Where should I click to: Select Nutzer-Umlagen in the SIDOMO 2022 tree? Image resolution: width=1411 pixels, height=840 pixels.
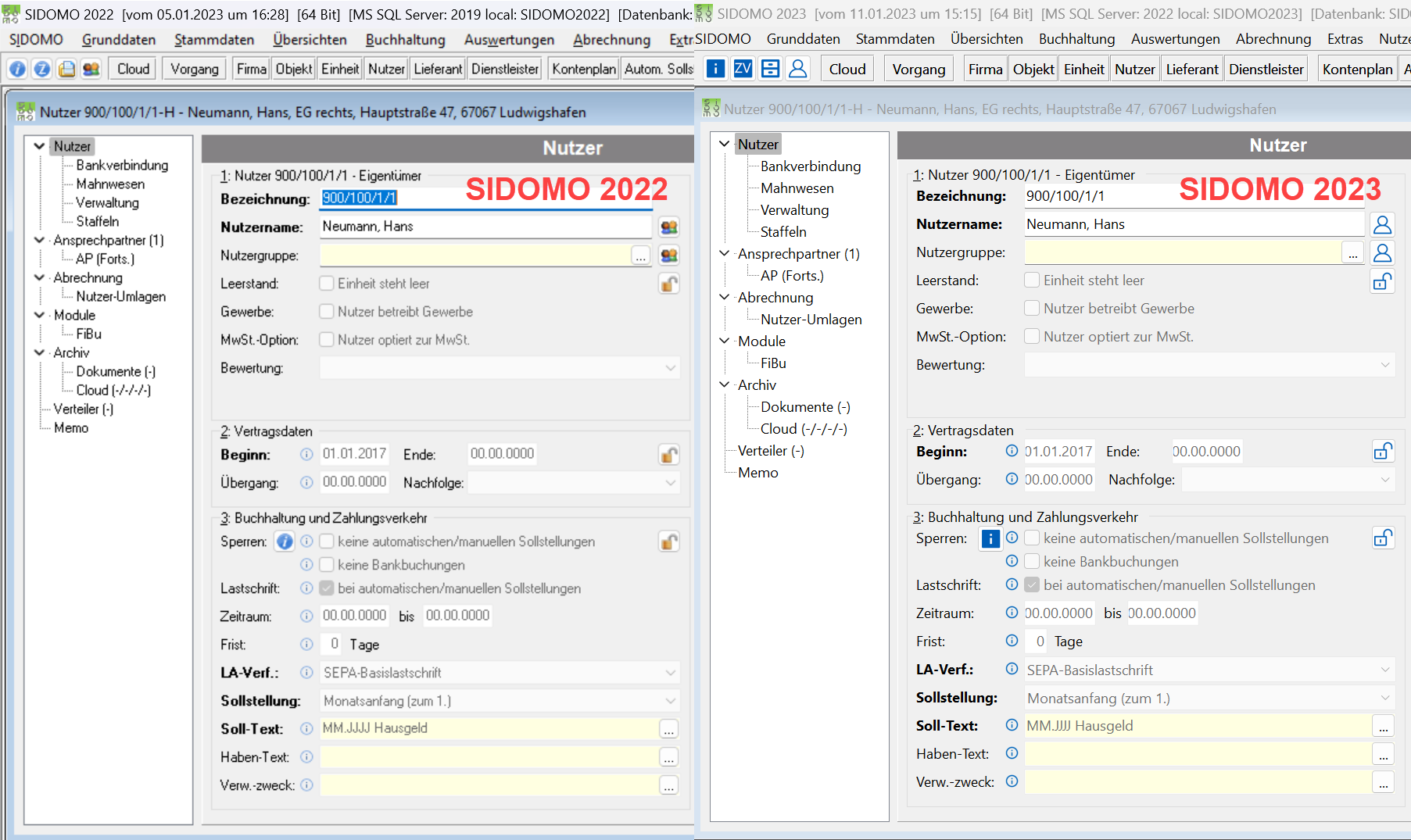point(121,296)
